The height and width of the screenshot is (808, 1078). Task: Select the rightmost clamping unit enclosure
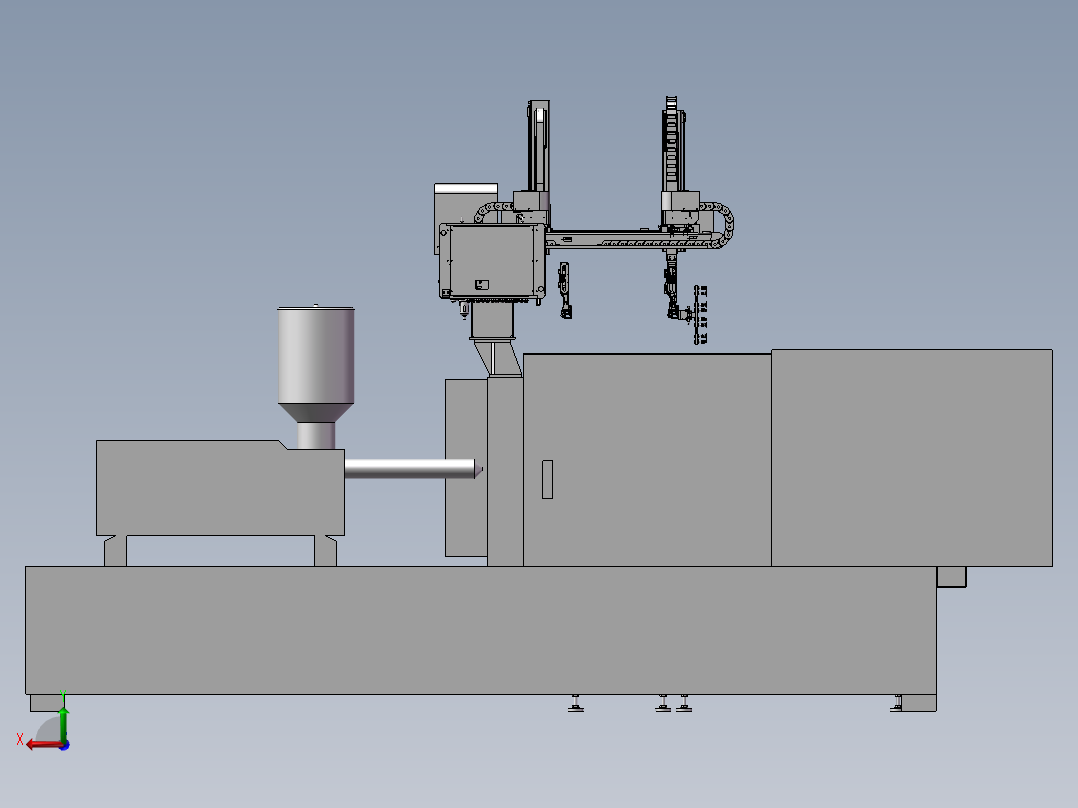912,458
